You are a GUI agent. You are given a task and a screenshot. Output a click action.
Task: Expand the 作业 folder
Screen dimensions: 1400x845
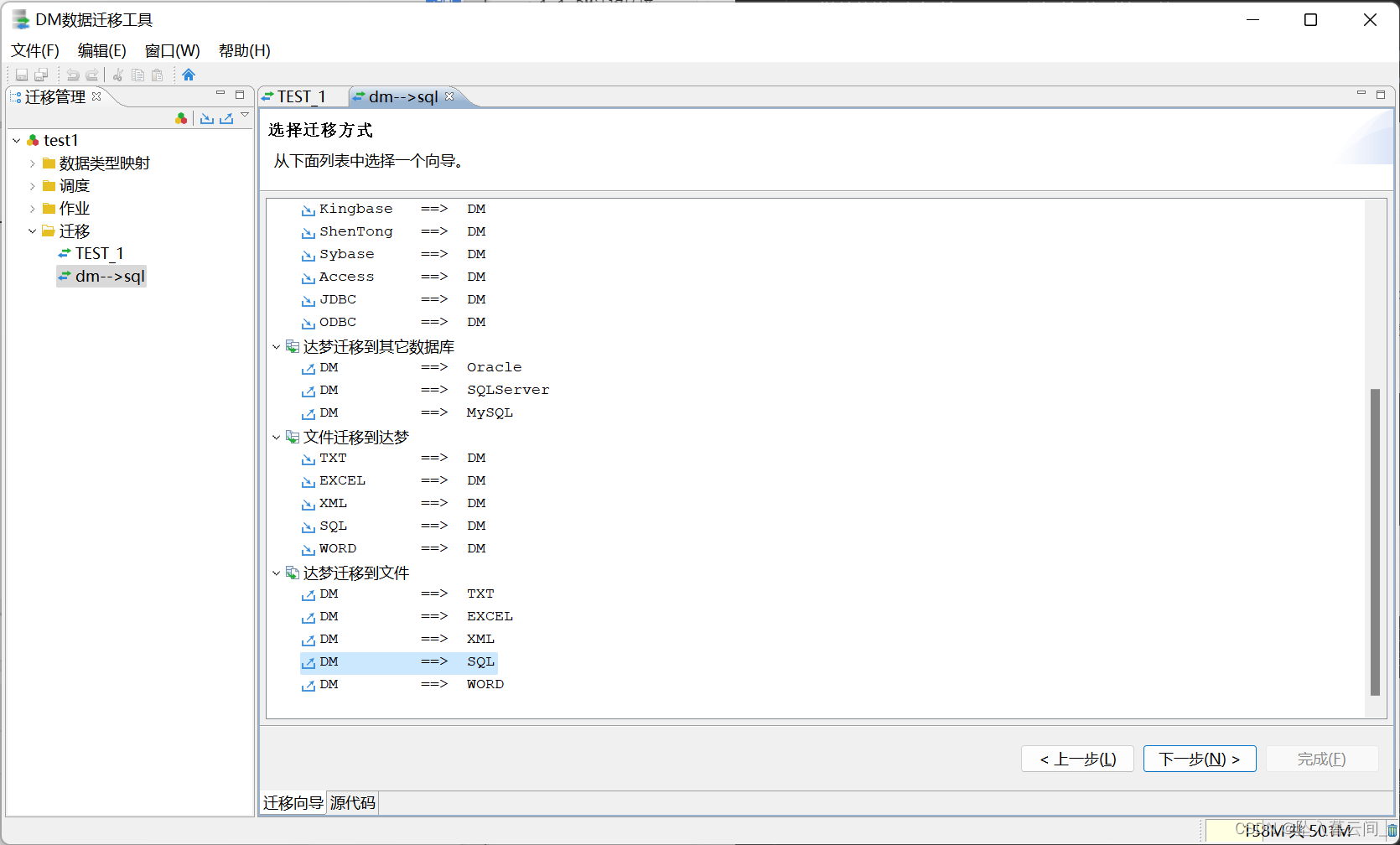click(x=33, y=209)
